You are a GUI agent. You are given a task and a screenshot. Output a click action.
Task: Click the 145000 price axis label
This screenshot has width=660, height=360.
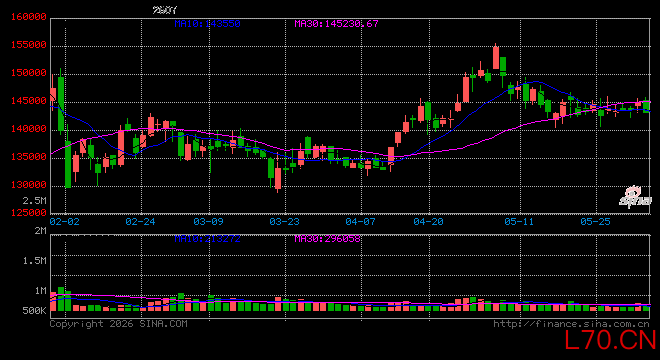(x=28, y=101)
